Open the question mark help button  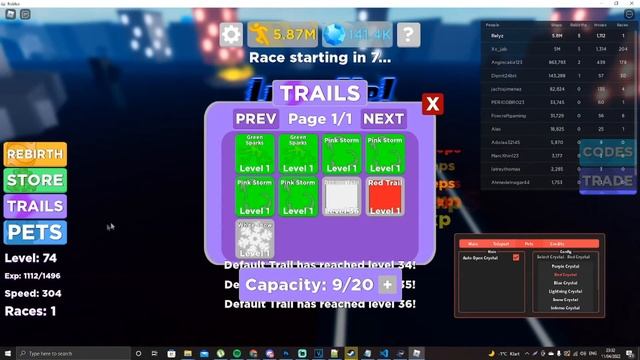point(408,35)
